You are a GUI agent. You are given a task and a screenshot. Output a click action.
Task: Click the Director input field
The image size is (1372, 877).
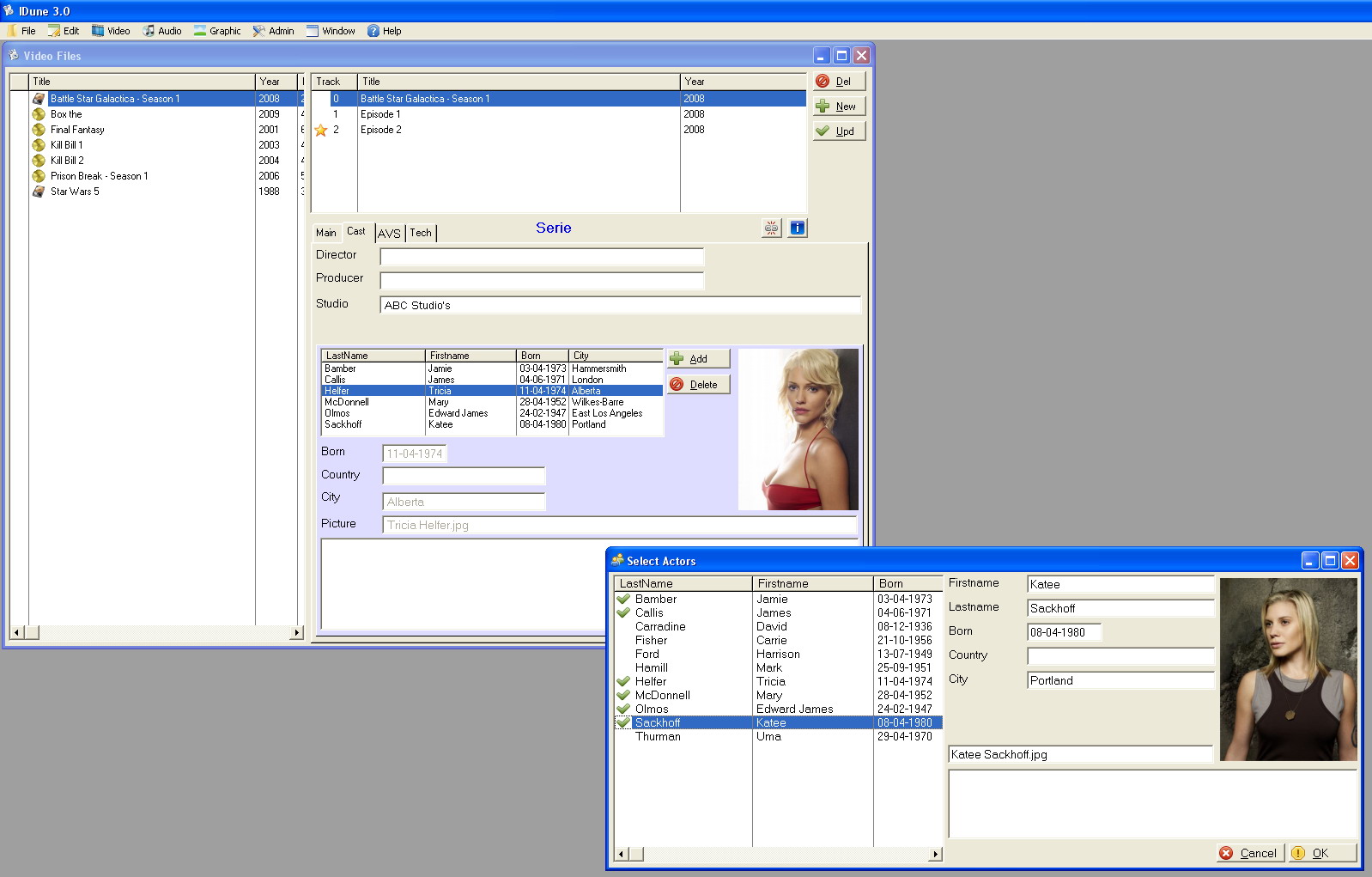542,257
